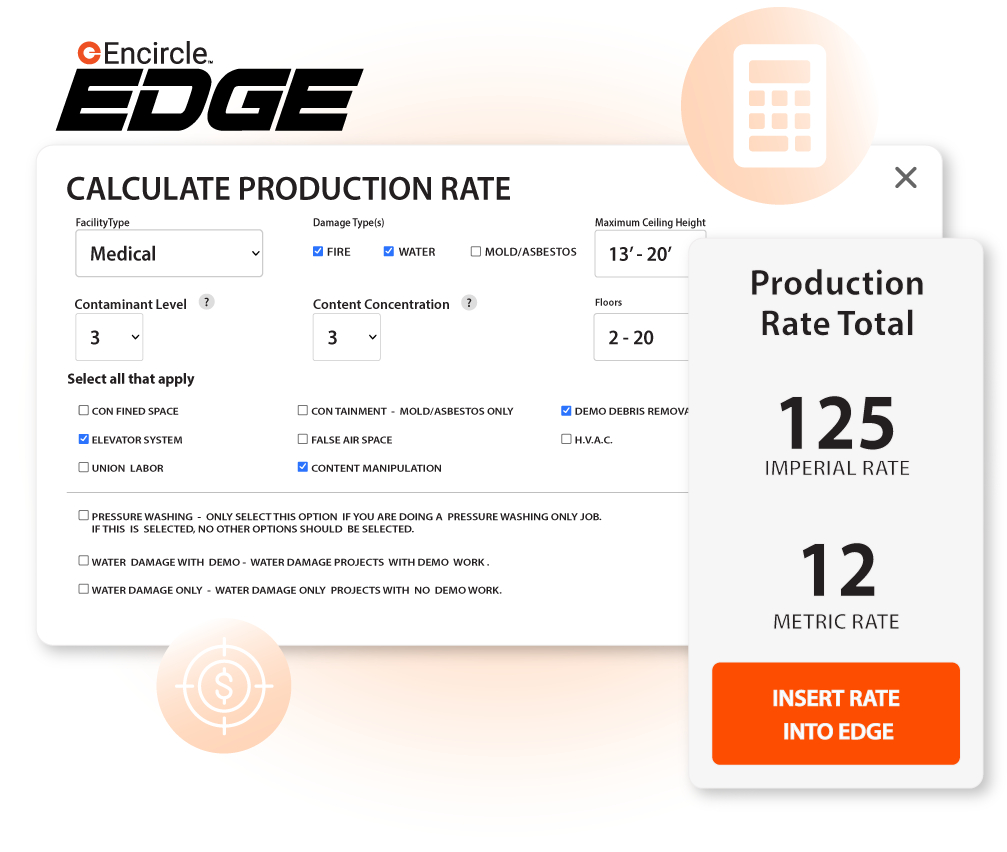The width and height of the screenshot is (1007, 852).
Task: Close the Calculate Production Rate dialog
Action: (x=905, y=177)
